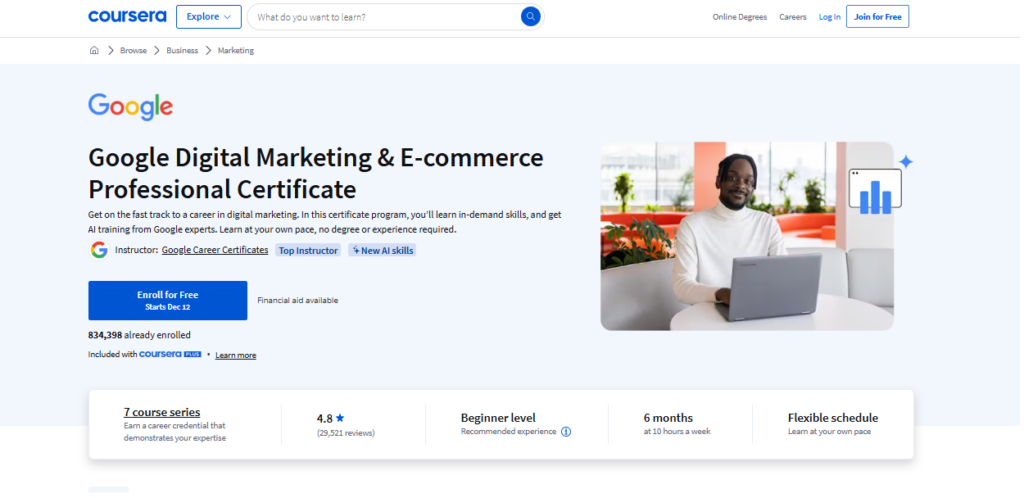Click the New AI skills badge
1024x498 pixels.
pyautogui.click(x=382, y=251)
